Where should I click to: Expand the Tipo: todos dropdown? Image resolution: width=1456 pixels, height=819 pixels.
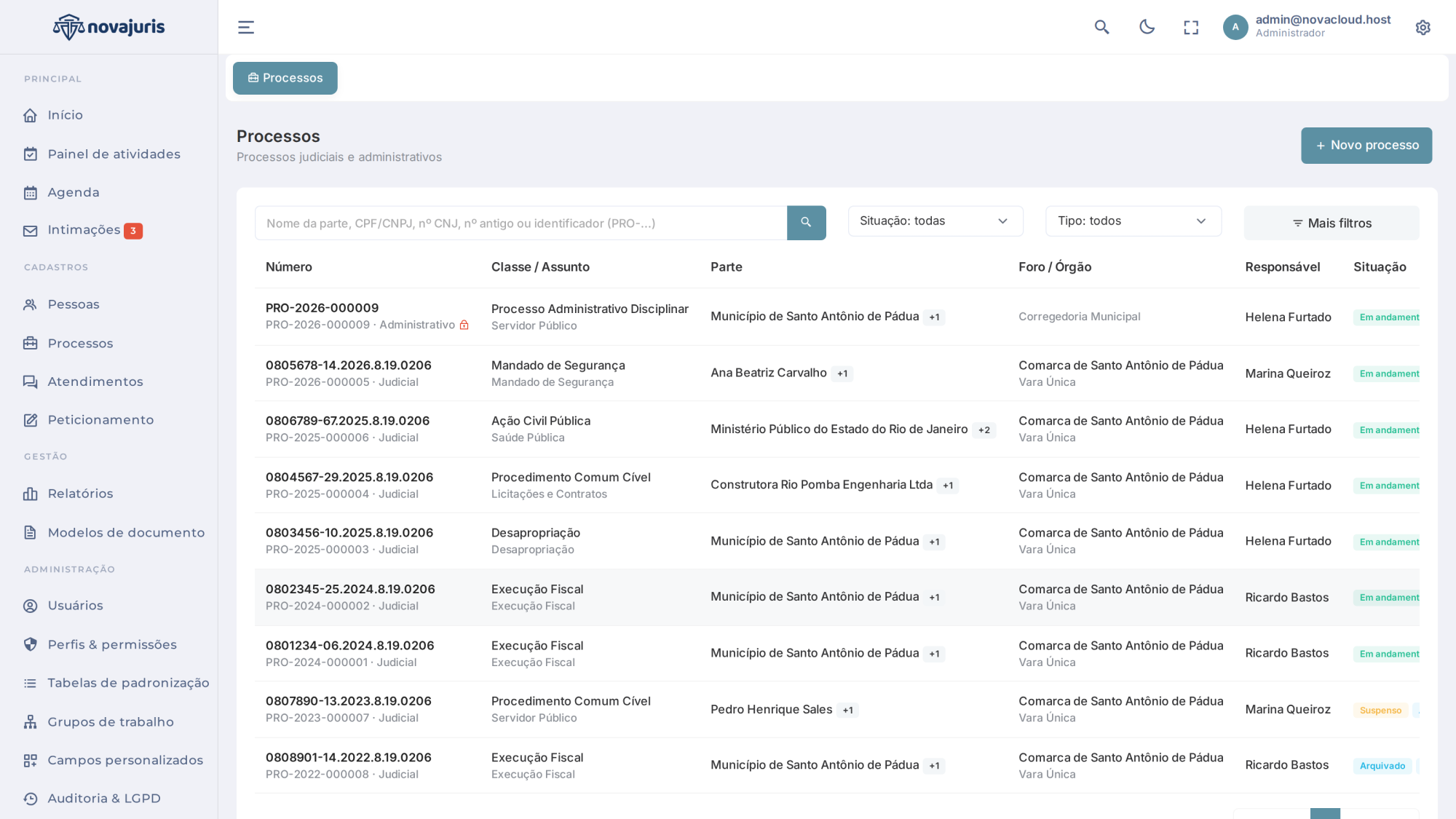(x=1133, y=221)
